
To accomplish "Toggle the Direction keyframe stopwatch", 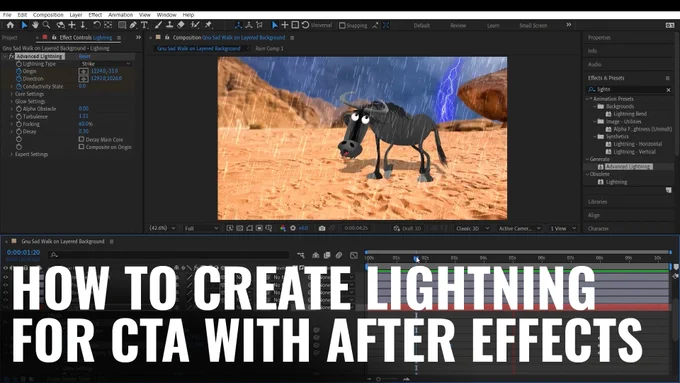I will (x=19, y=79).
